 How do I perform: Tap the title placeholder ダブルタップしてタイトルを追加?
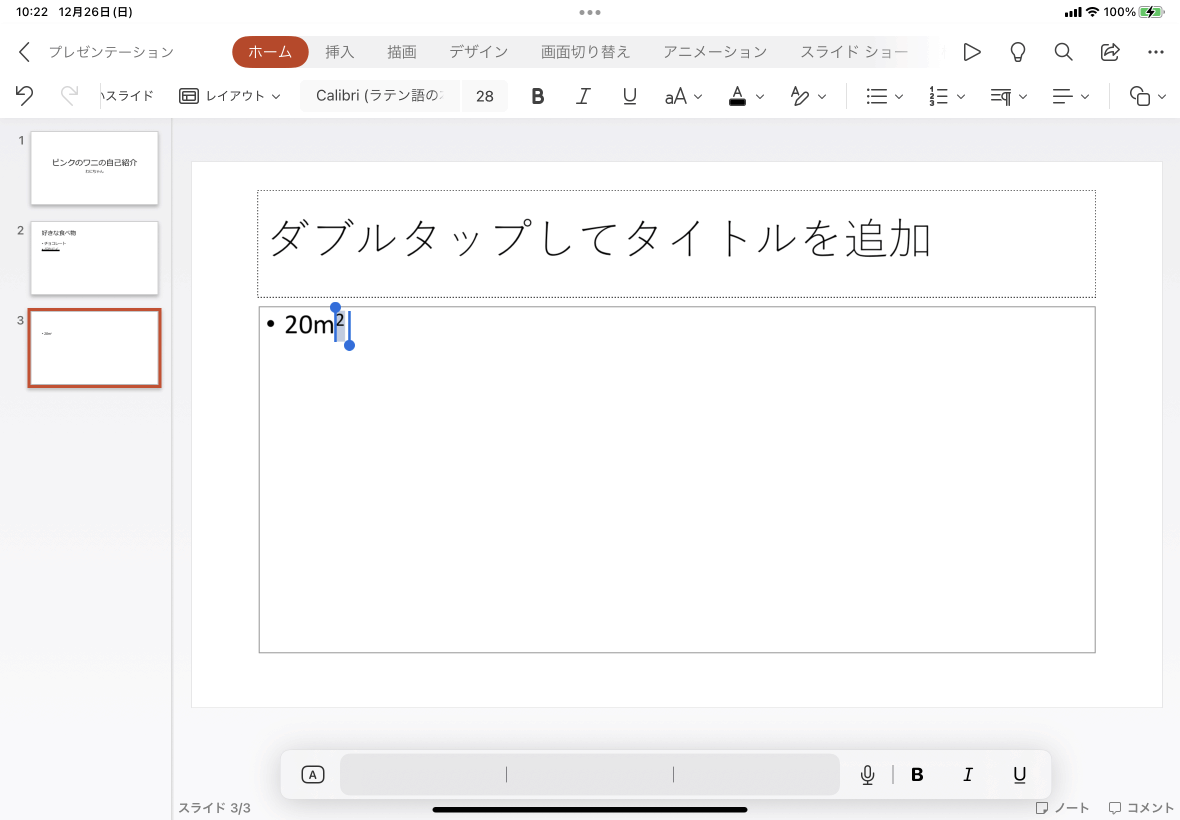click(x=676, y=244)
